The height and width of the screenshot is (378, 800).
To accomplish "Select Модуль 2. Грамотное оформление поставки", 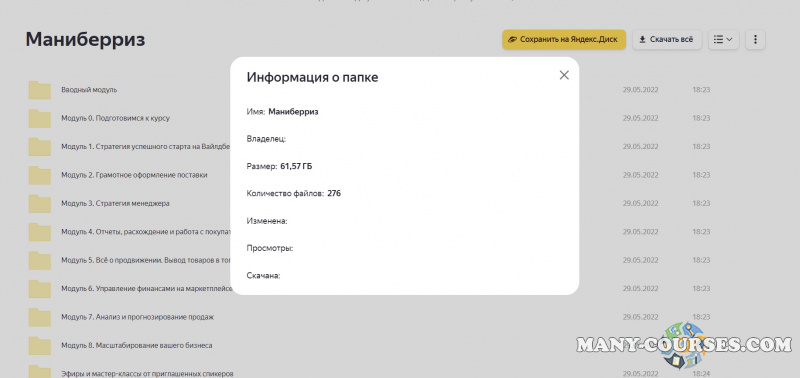I will coord(134,175).
